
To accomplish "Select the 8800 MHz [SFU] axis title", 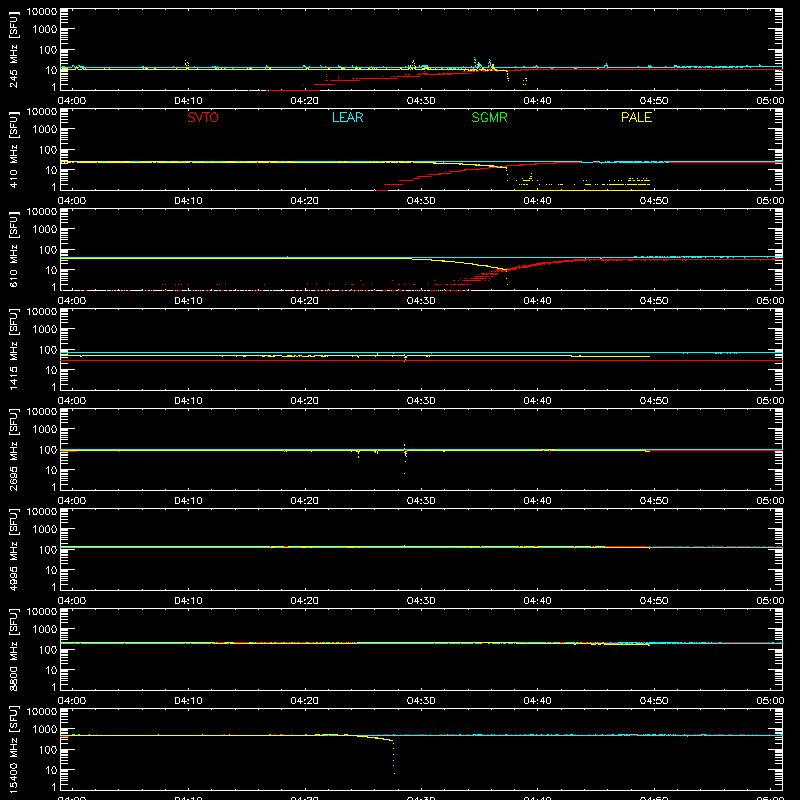I will 13,649.
